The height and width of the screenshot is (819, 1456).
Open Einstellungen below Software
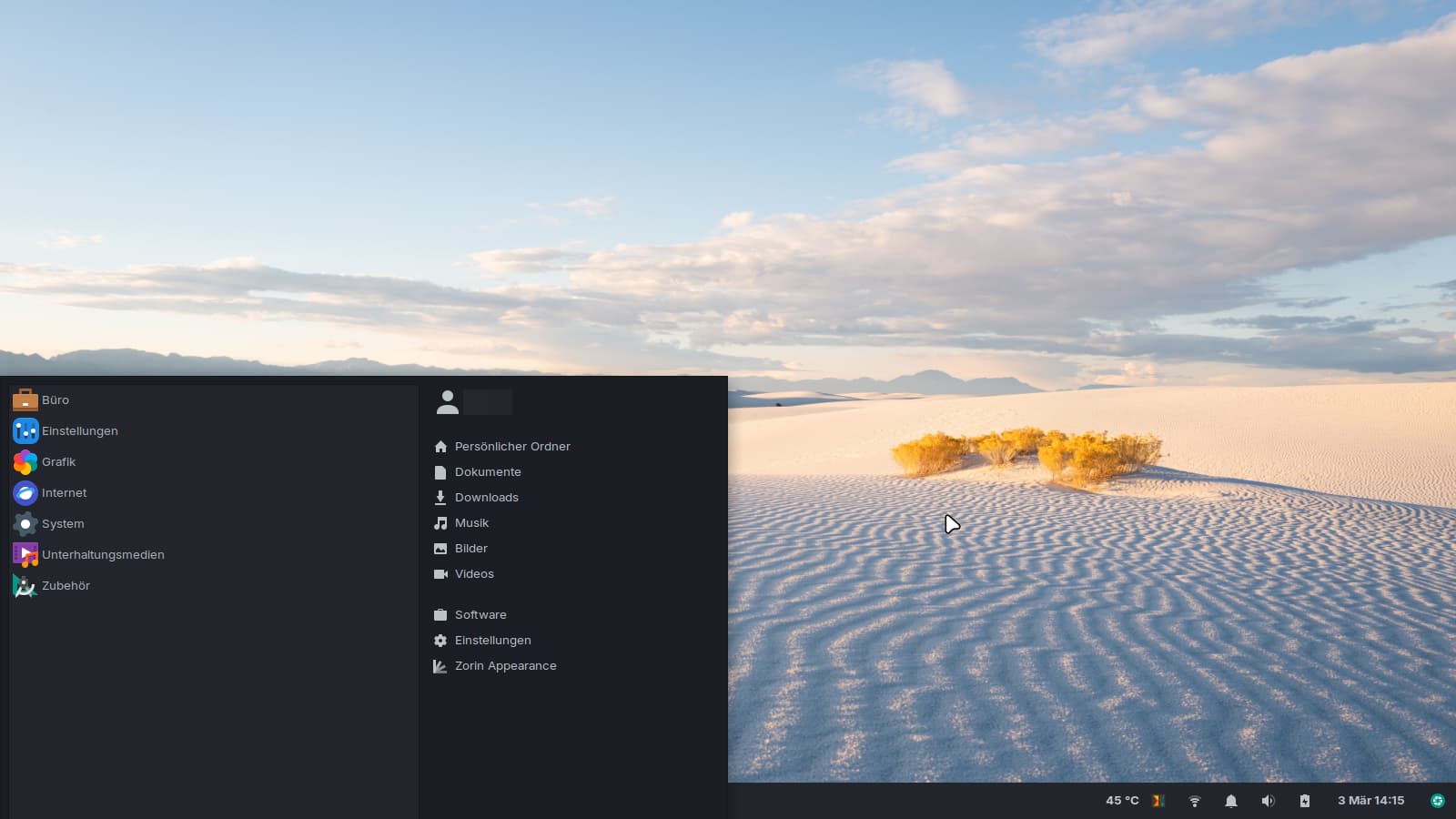pyautogui.click(x=492, y=640)
